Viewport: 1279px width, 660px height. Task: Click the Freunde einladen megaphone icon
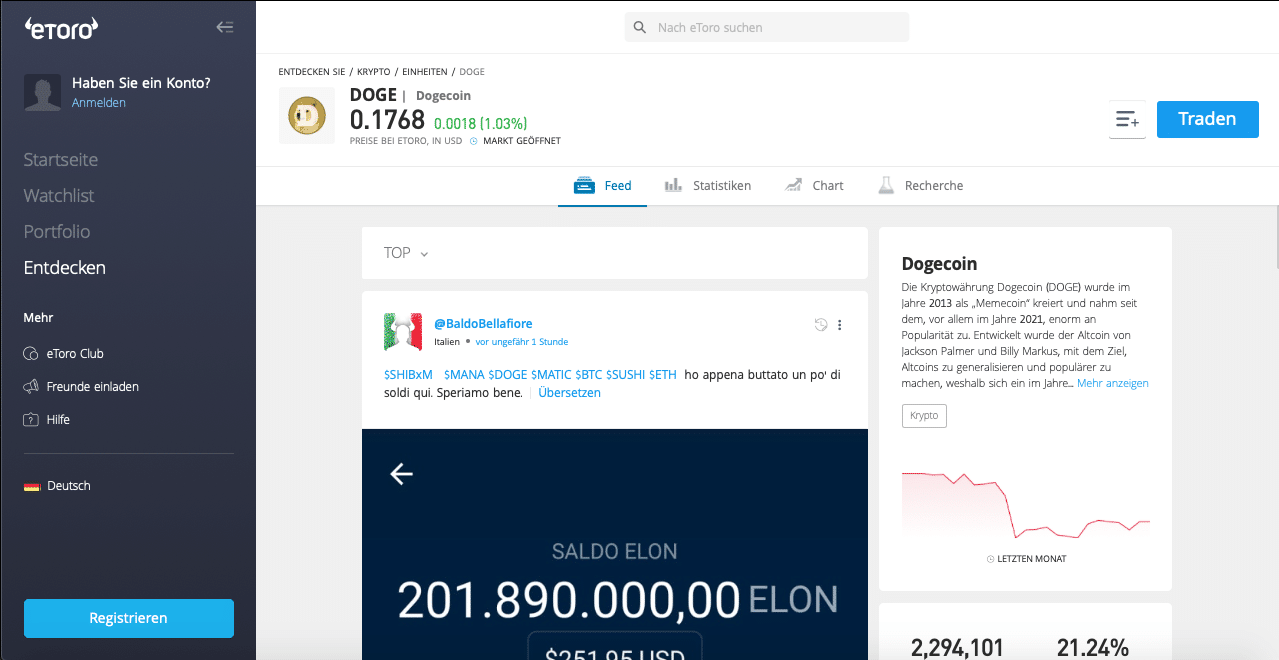click(x=30, y=387)
